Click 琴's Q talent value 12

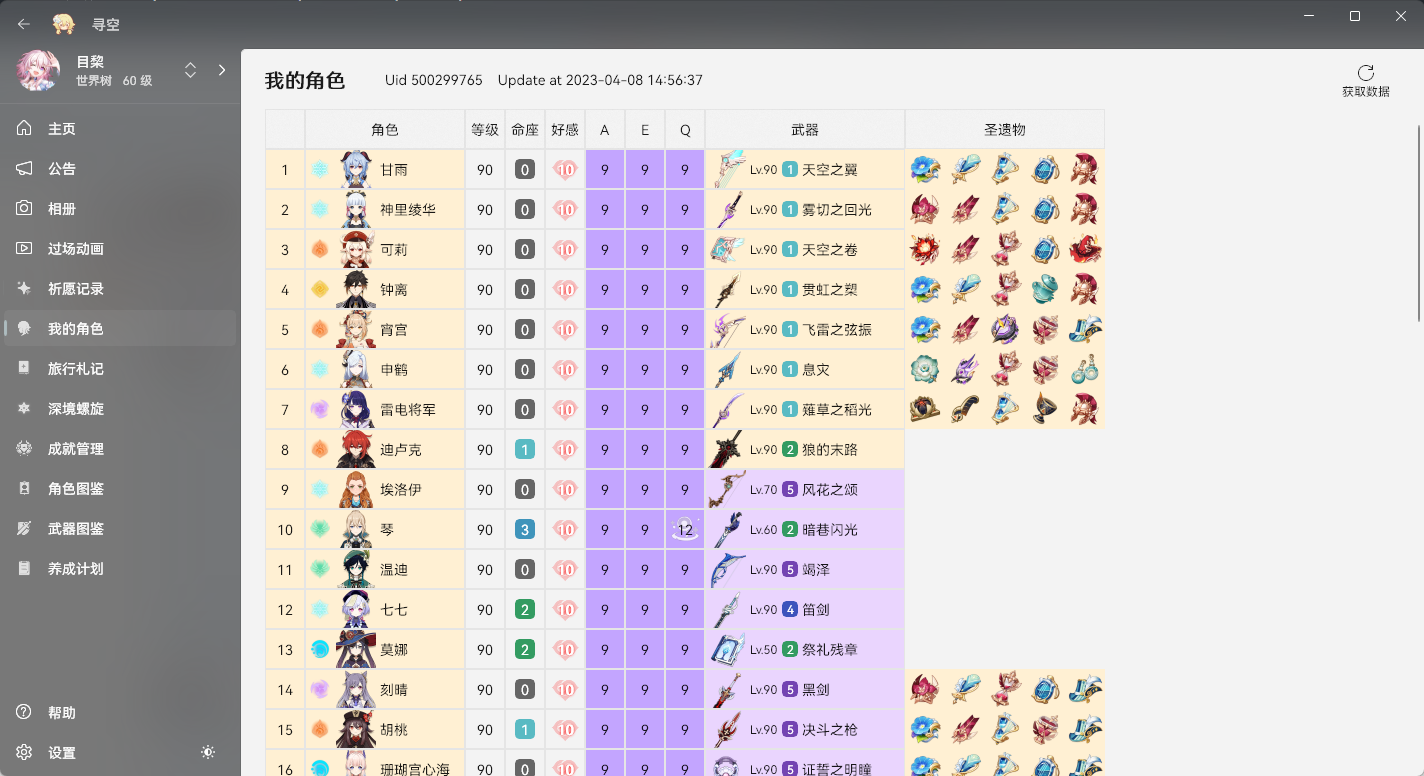pos(685,529)
